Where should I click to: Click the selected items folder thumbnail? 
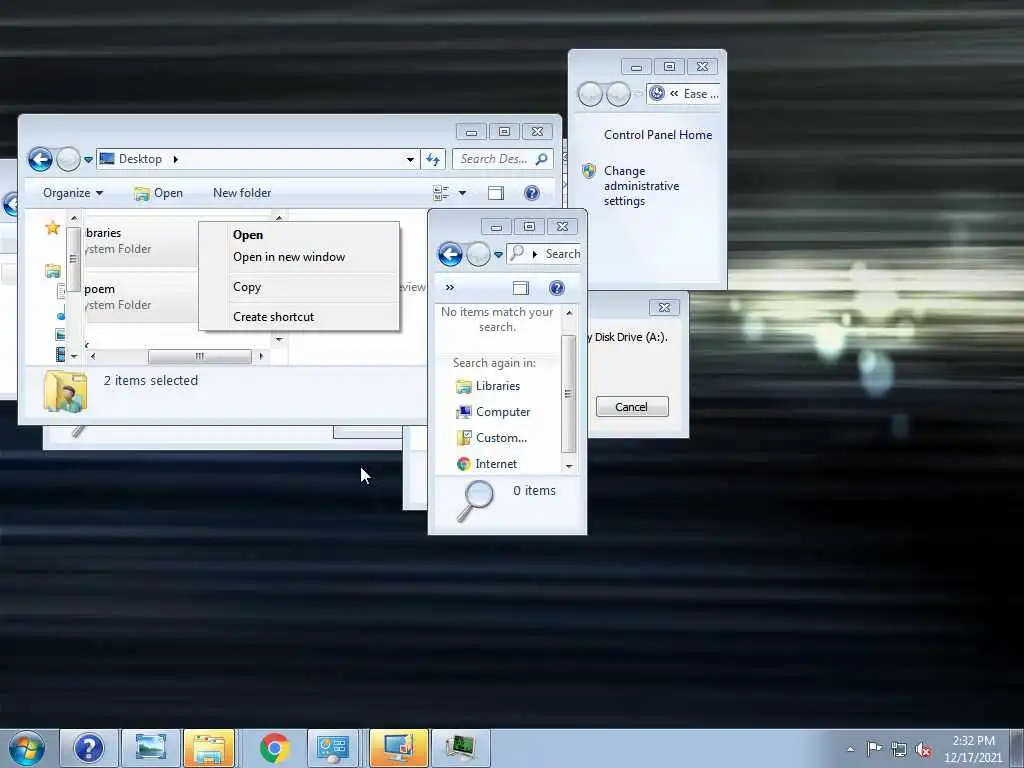(x=65, y=391)
